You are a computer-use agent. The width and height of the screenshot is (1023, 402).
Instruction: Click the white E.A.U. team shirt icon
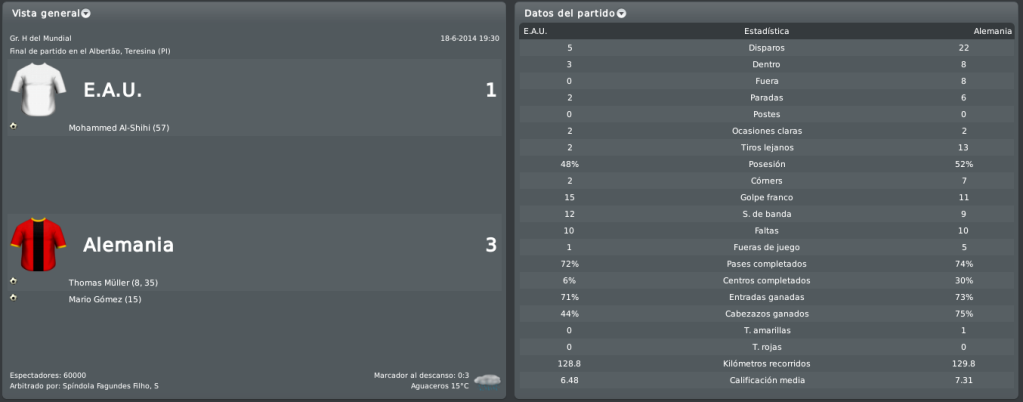click(x=38, y=89)
